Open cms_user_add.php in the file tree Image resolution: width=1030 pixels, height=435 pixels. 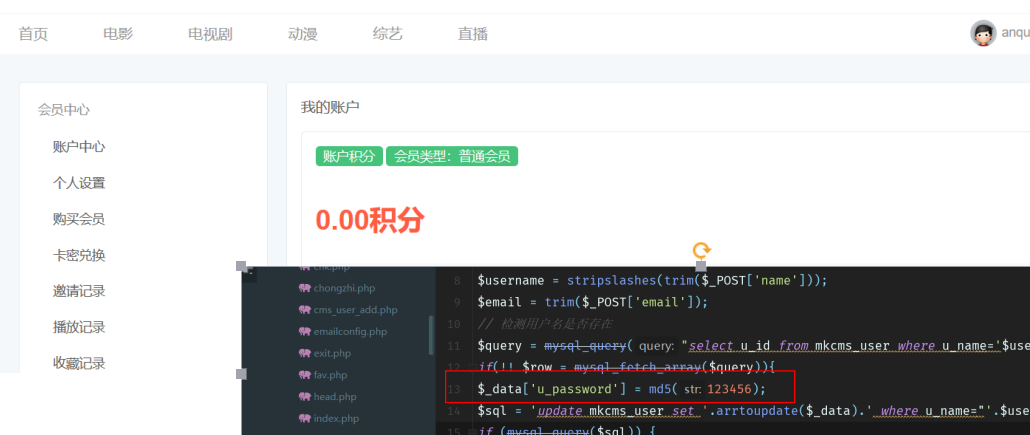tap(355, 309)
